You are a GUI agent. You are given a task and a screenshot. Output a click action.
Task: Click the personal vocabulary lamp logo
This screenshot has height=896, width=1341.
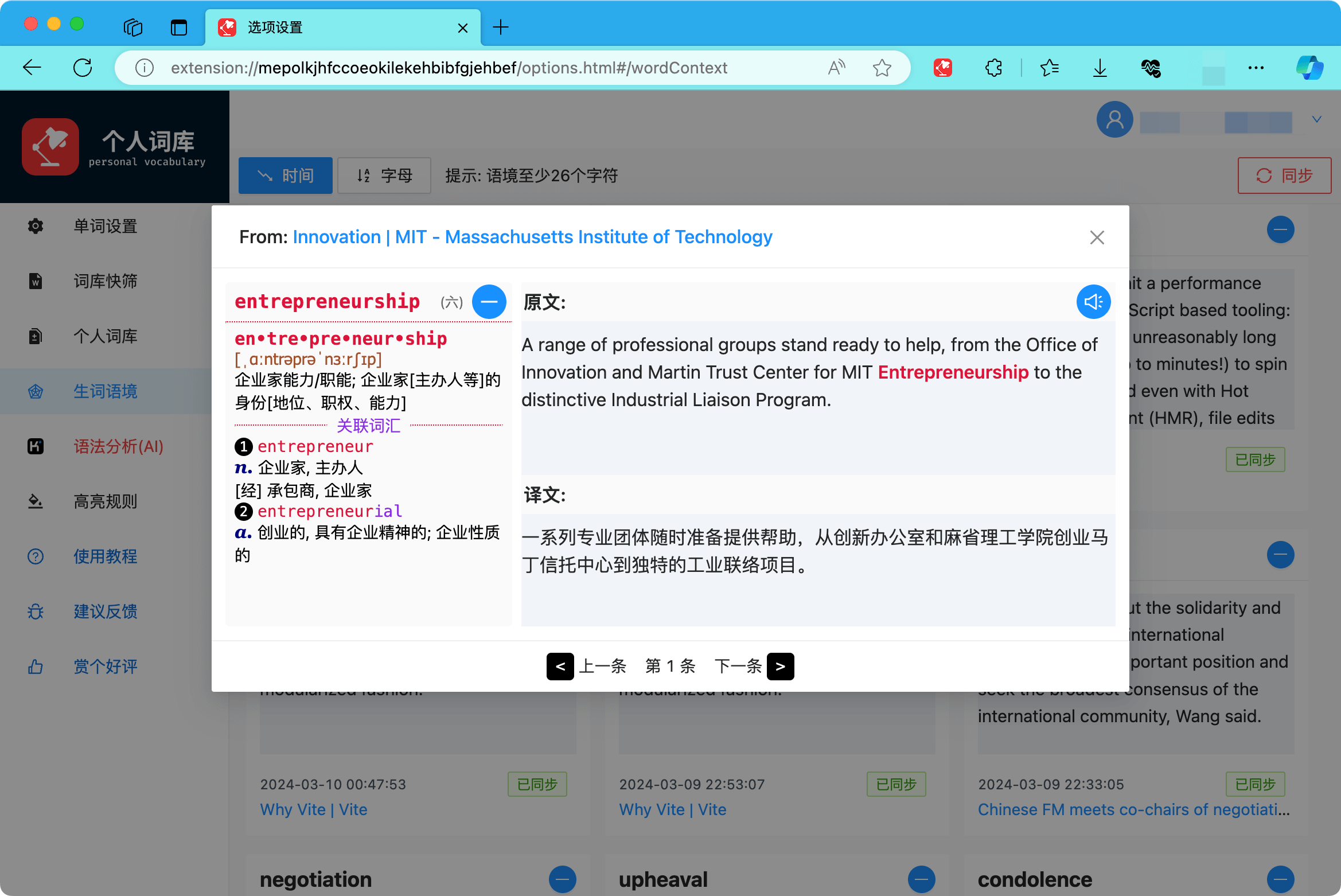click(50, 147)
